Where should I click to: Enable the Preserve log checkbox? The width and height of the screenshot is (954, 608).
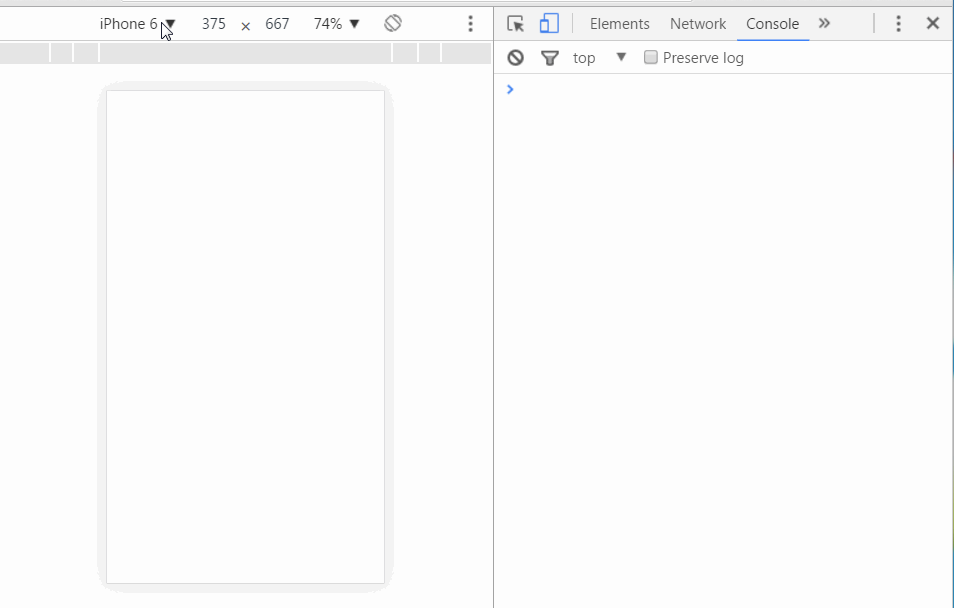click(651, 58)
